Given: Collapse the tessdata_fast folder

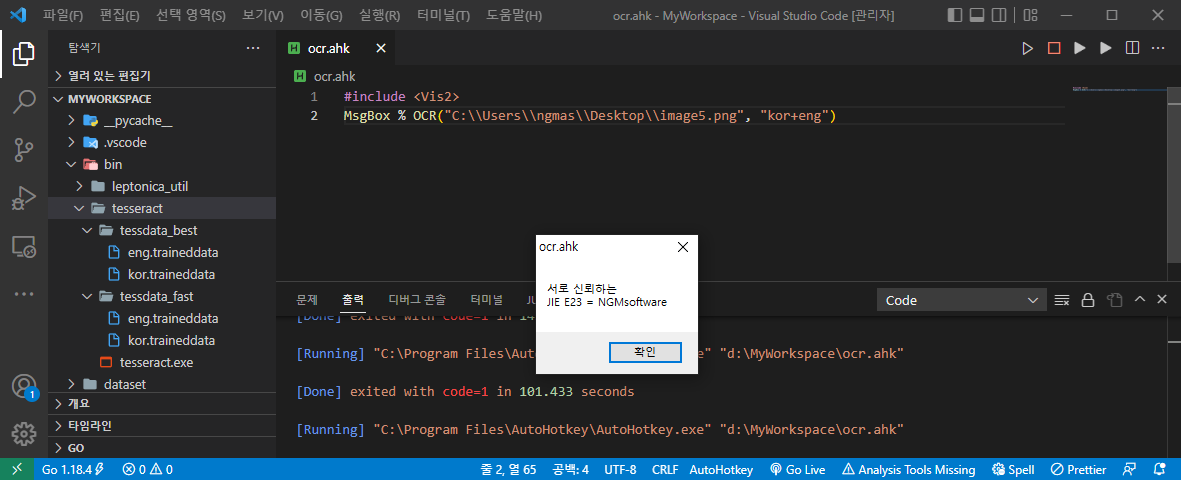Looking at the screenshot, I should click(162, 296).
